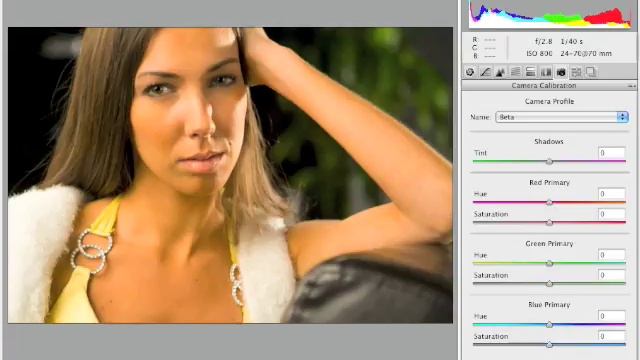Click the portrait photo in the preview

230,175
